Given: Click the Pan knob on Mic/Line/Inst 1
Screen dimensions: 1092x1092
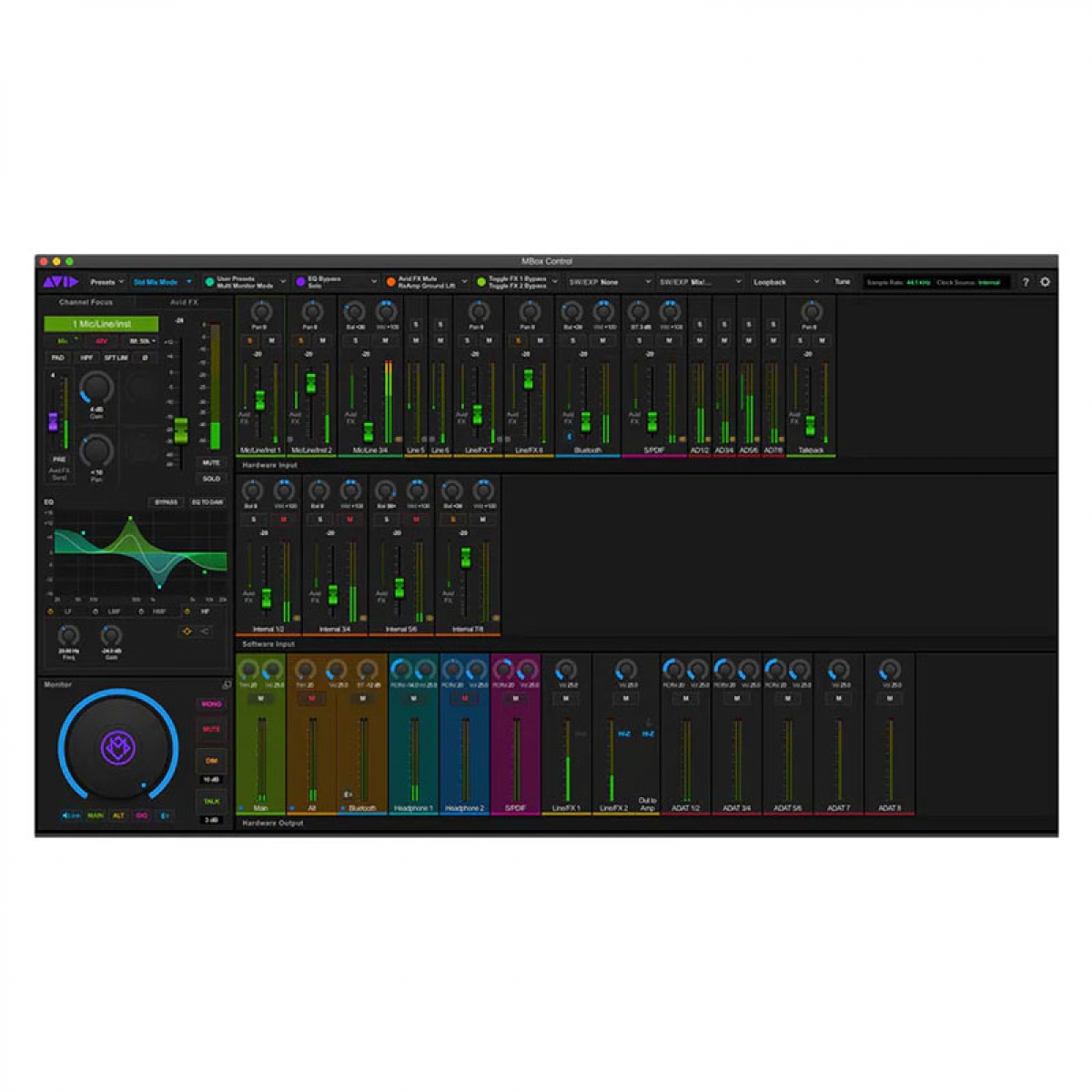Looking at the screenshot, I should pyautogui.click(x=260, y=310).
